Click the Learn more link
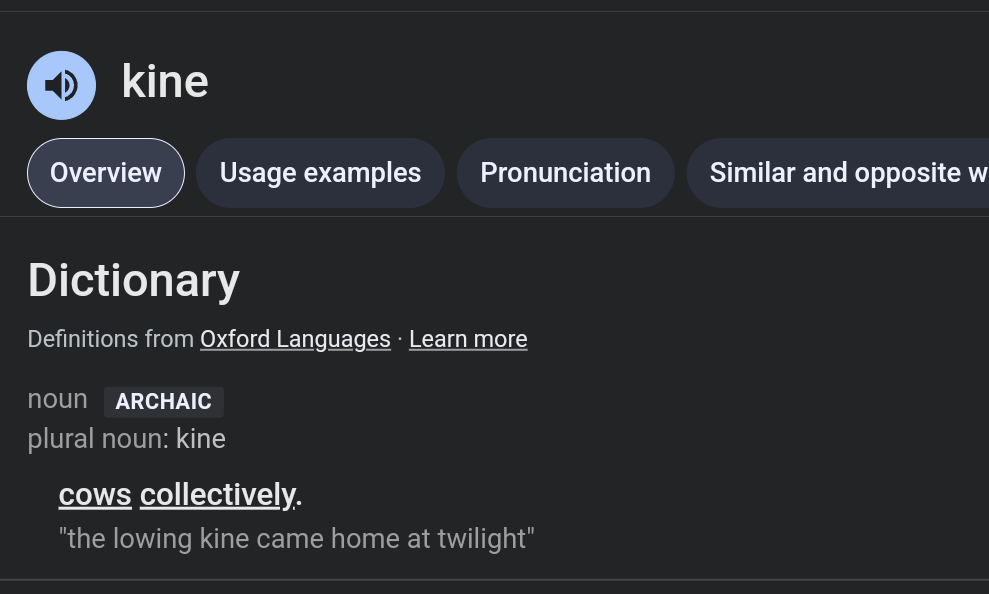The image size is (989, 594). click(468, 339)
